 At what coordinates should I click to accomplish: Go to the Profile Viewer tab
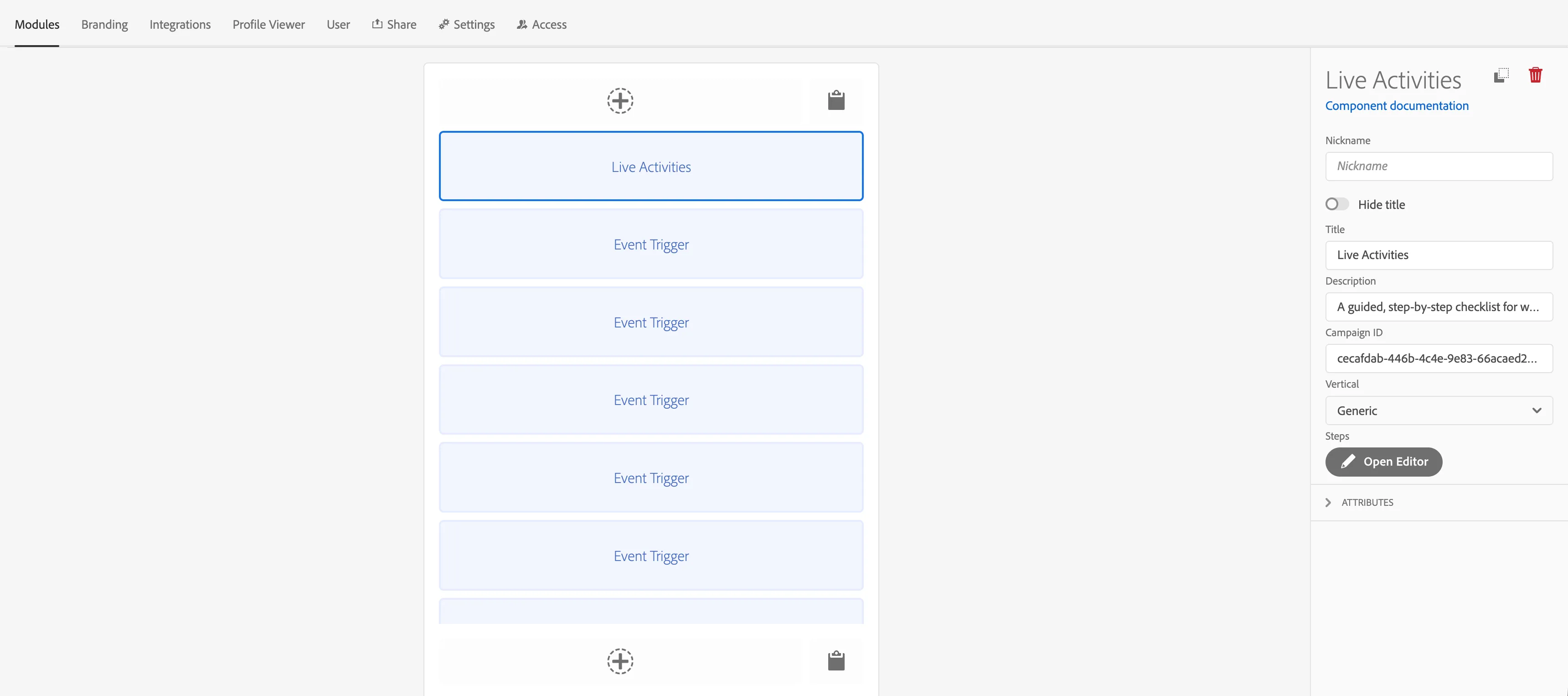[x=268, y=24]
